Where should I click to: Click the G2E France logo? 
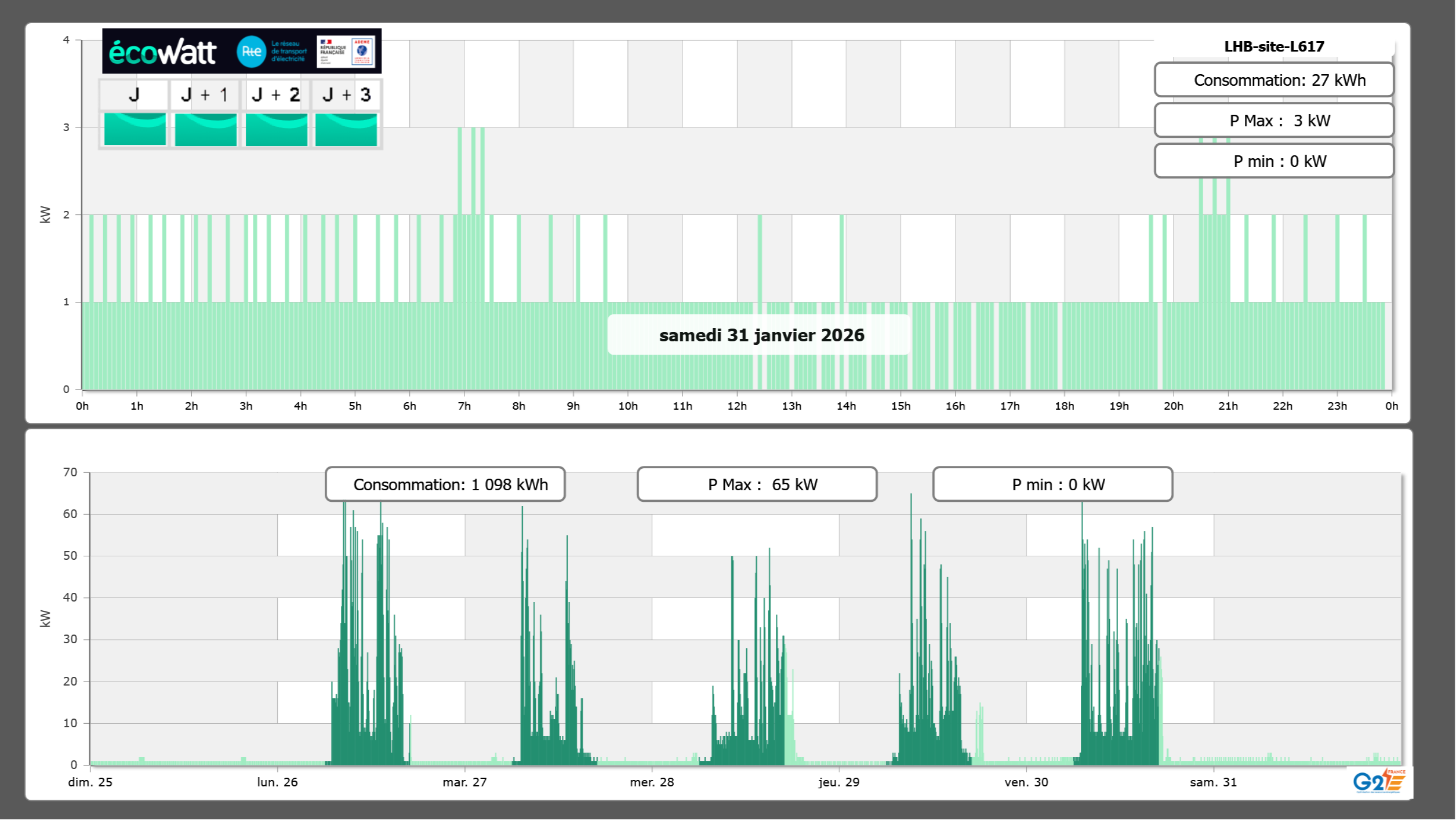point(1379,781)
